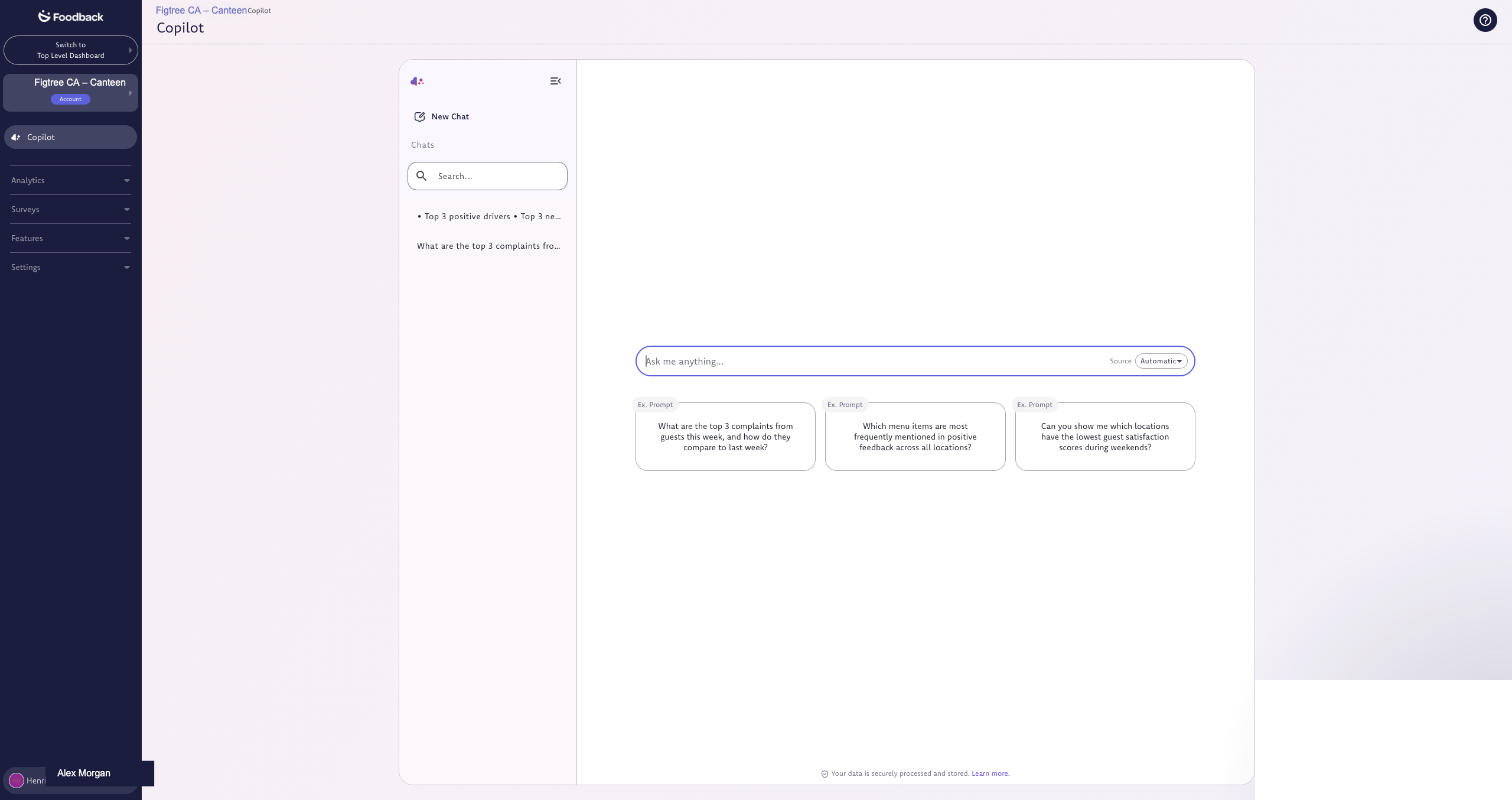The height and width of the screenshot is (800, 1512).
Task: Click the Copilot logo in chat panel
Action: 417,81
